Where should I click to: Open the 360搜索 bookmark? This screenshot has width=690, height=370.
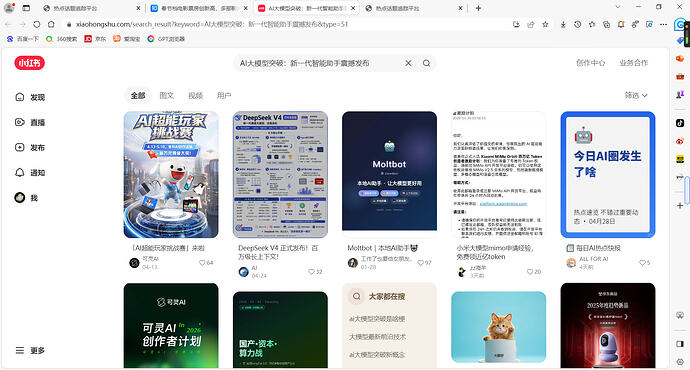pyautogui.click(x=61, y=39)
